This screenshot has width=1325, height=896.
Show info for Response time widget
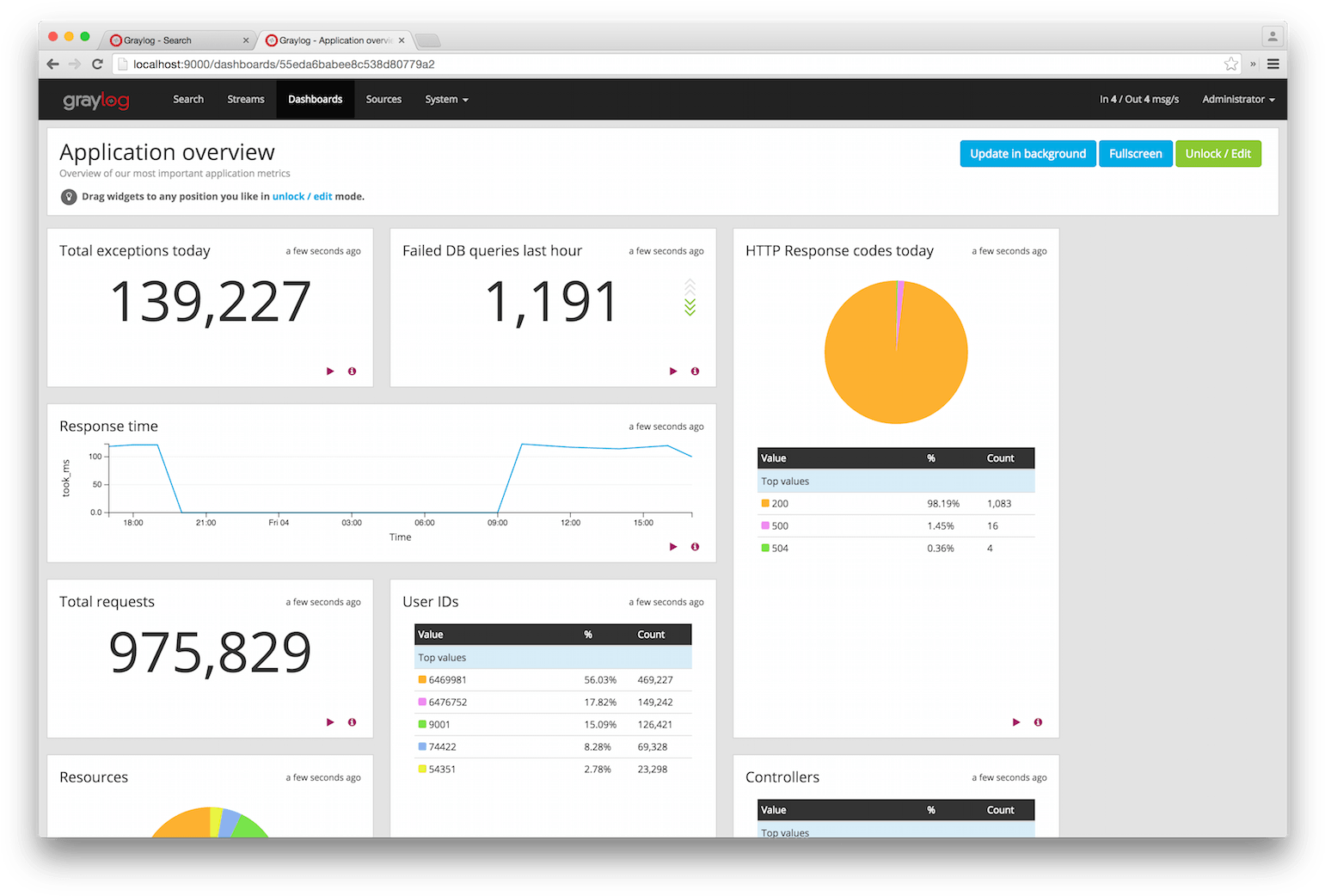pyautogui.click(x=695, y=547)
